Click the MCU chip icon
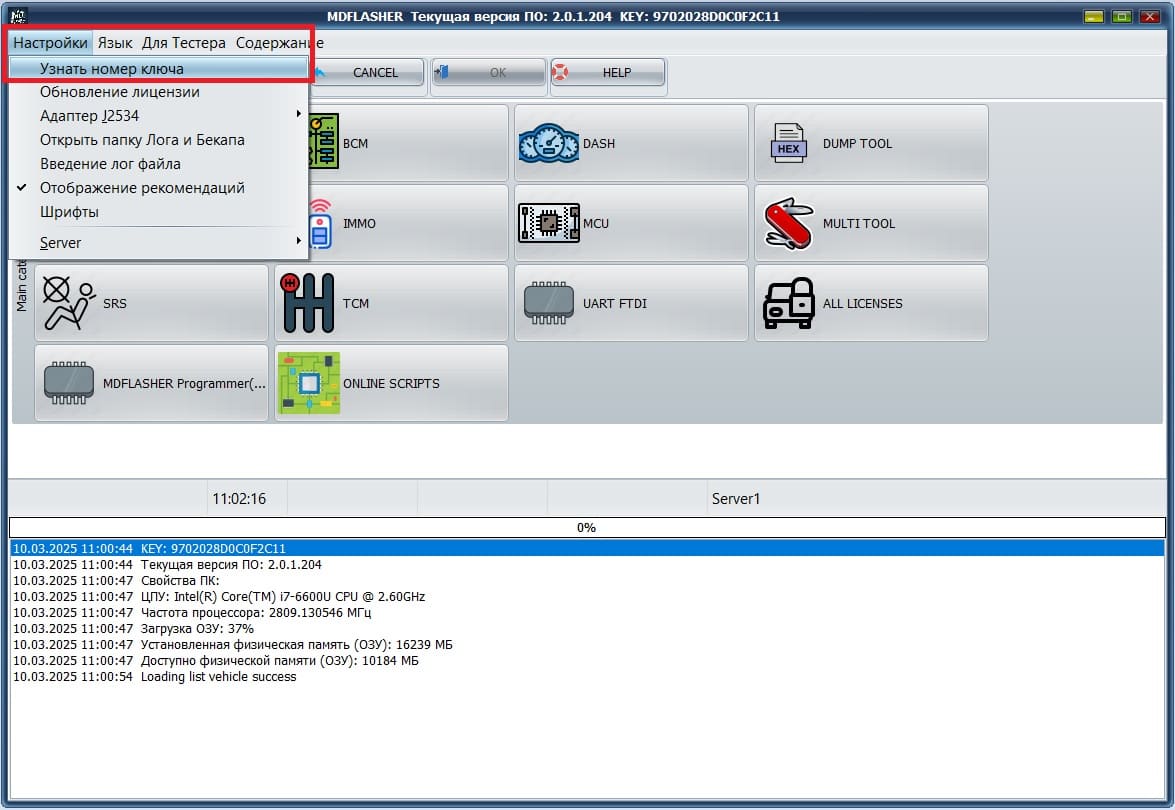This screenshot has height=810, width=1175. (x=548, y=223)
